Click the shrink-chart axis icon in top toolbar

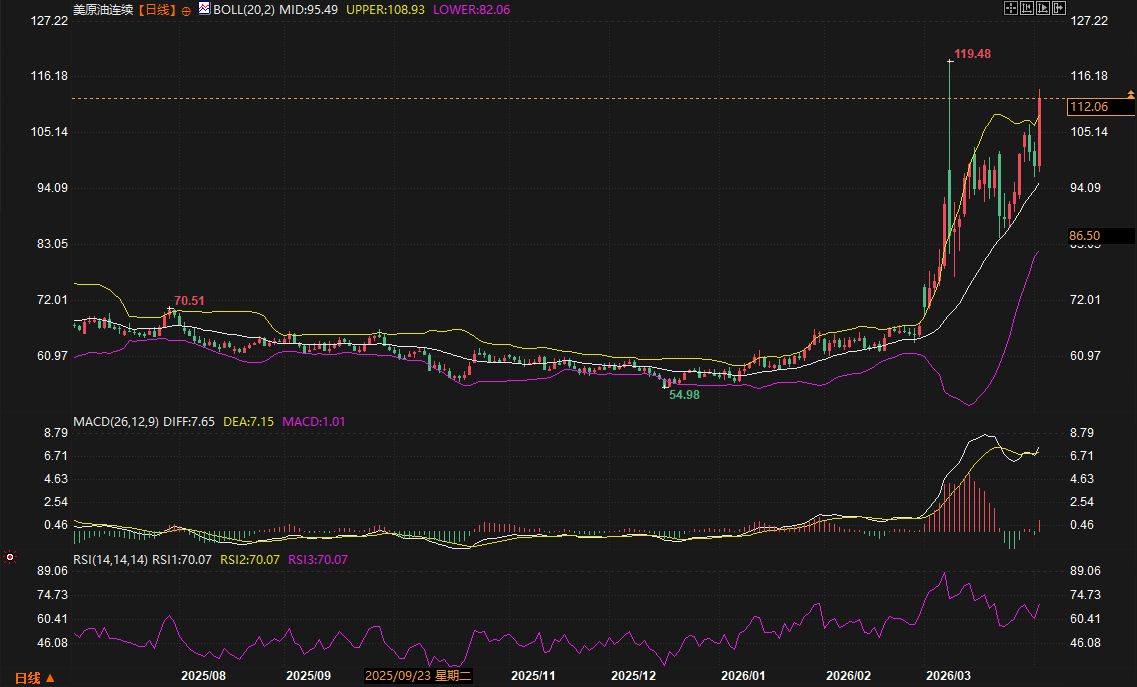pyautogui.click(x=1026, y=8)
